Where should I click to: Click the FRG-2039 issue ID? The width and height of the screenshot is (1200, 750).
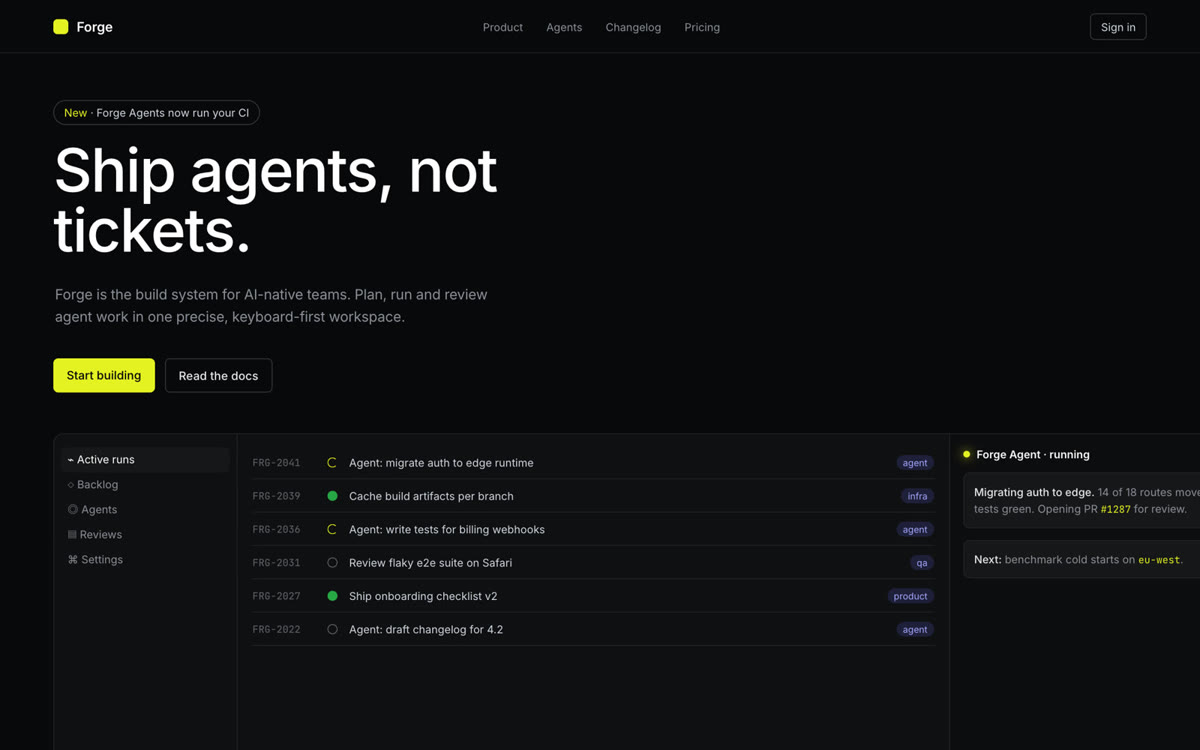coord(276,496)
